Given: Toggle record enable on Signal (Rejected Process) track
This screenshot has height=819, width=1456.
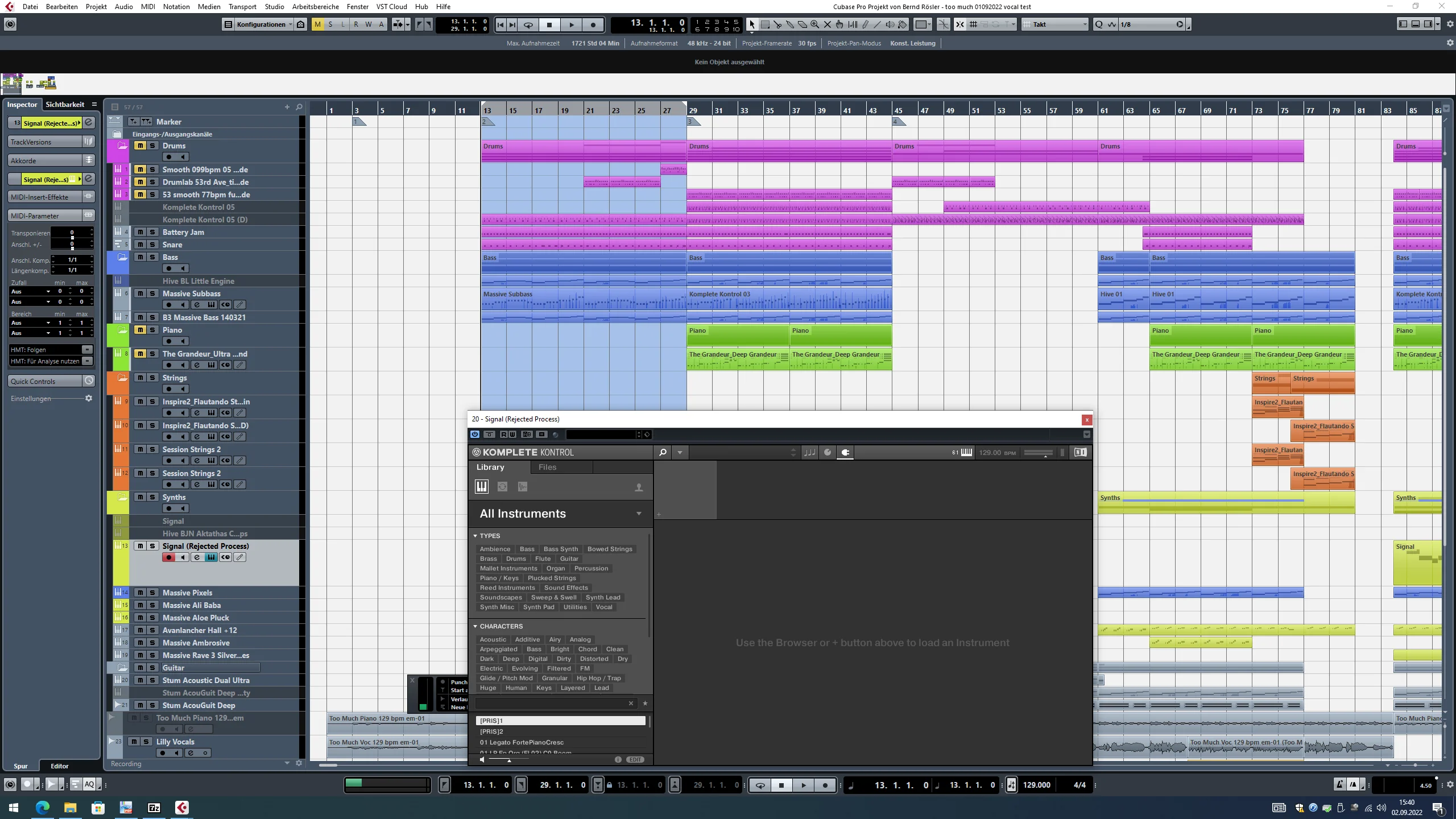Looking at the screenshot, I should 168,557.
